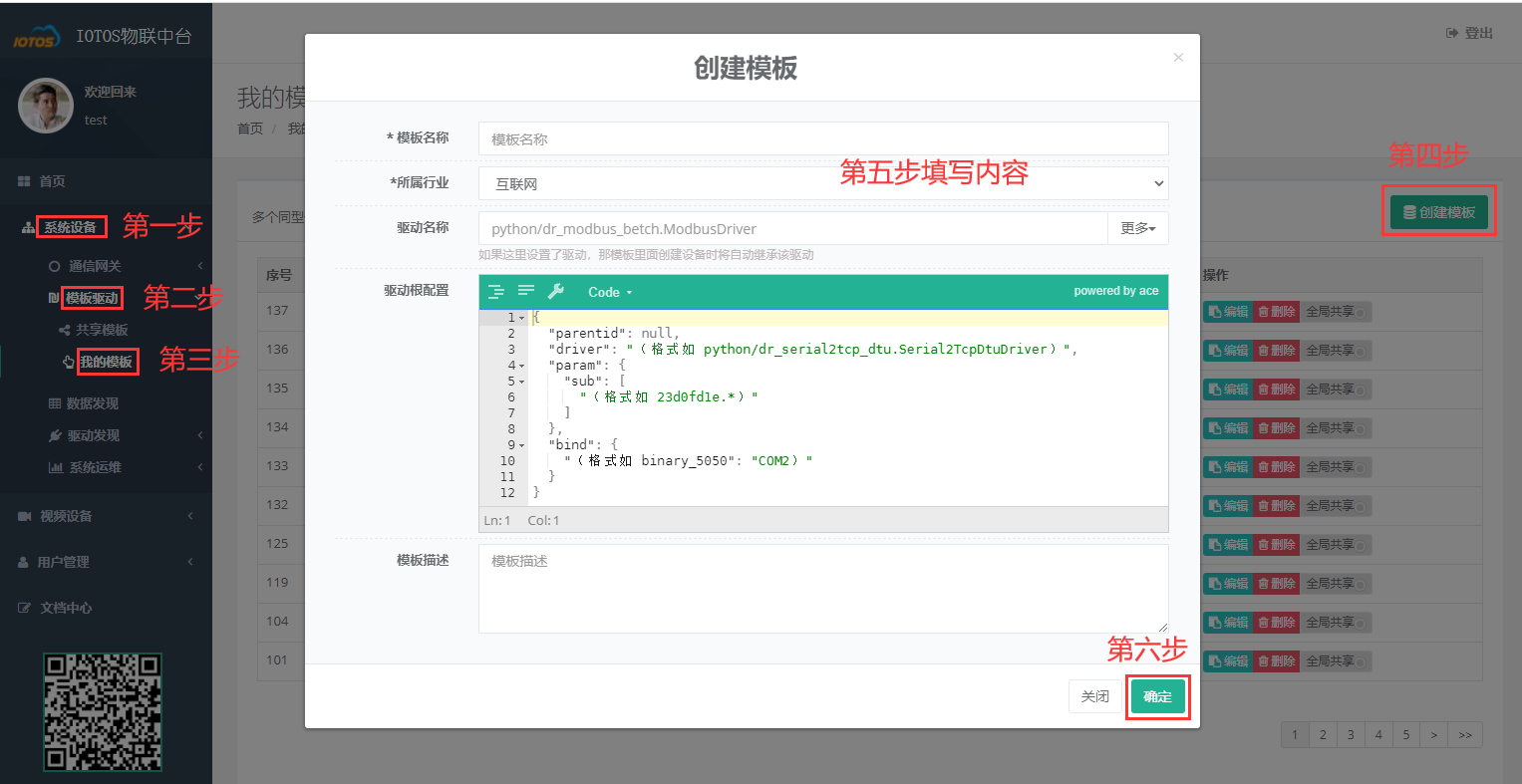The width and height of the screenshot is (1522, 784).
Task: Open the code editor wrench settings icon
Action: coord(556,291)
